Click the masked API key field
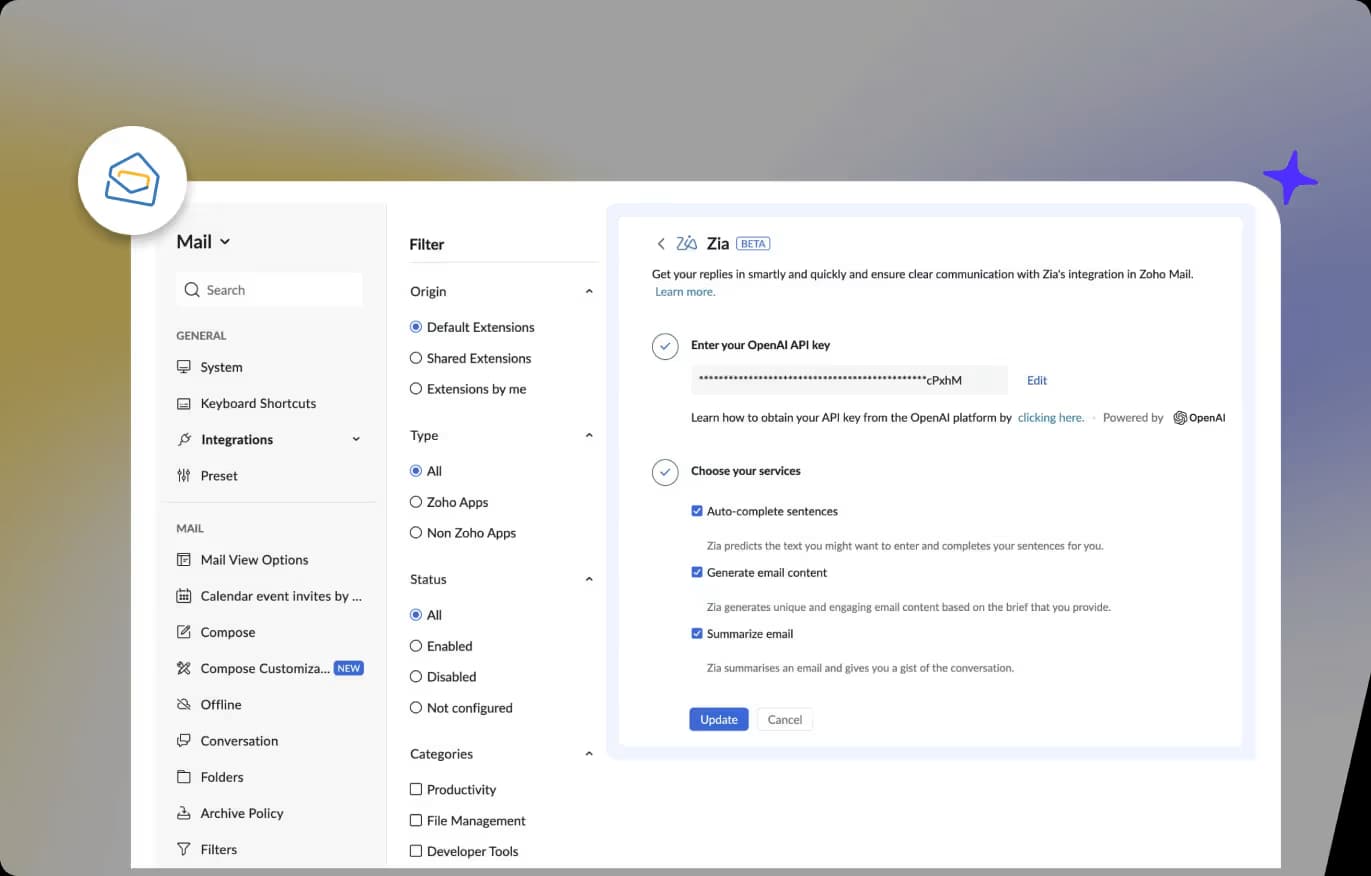This screenshot has width=1371, height=876. point(850,381)
